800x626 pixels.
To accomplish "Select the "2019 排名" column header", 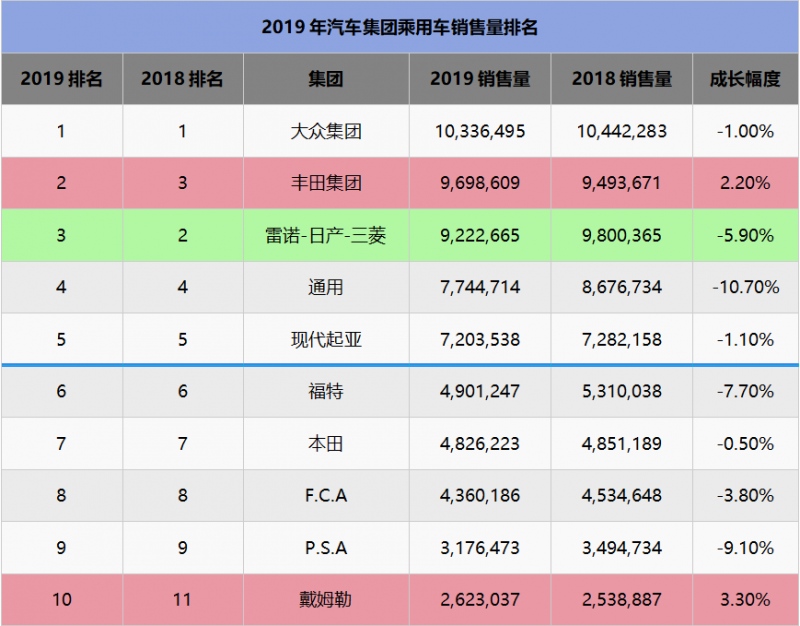I will (x=61, y=79).
